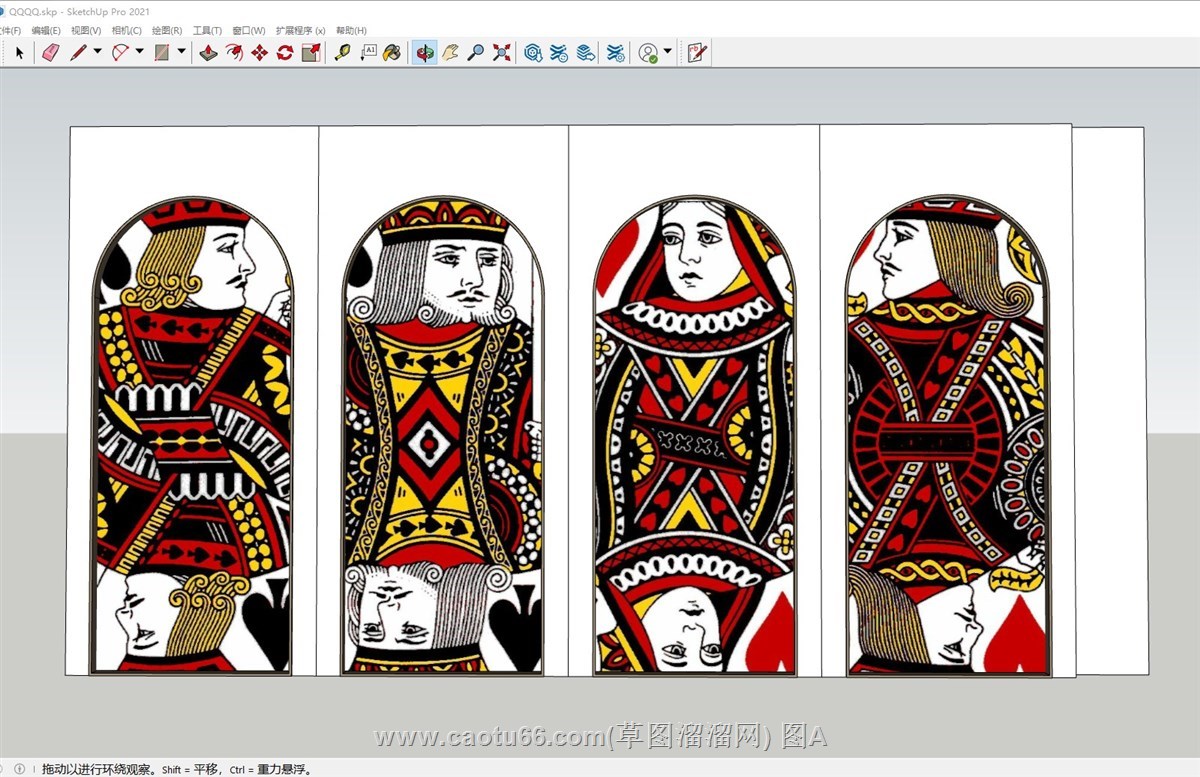Activate the Push/Pull tool
Viewport: 1200px width, 777px height.
(208, 52)
